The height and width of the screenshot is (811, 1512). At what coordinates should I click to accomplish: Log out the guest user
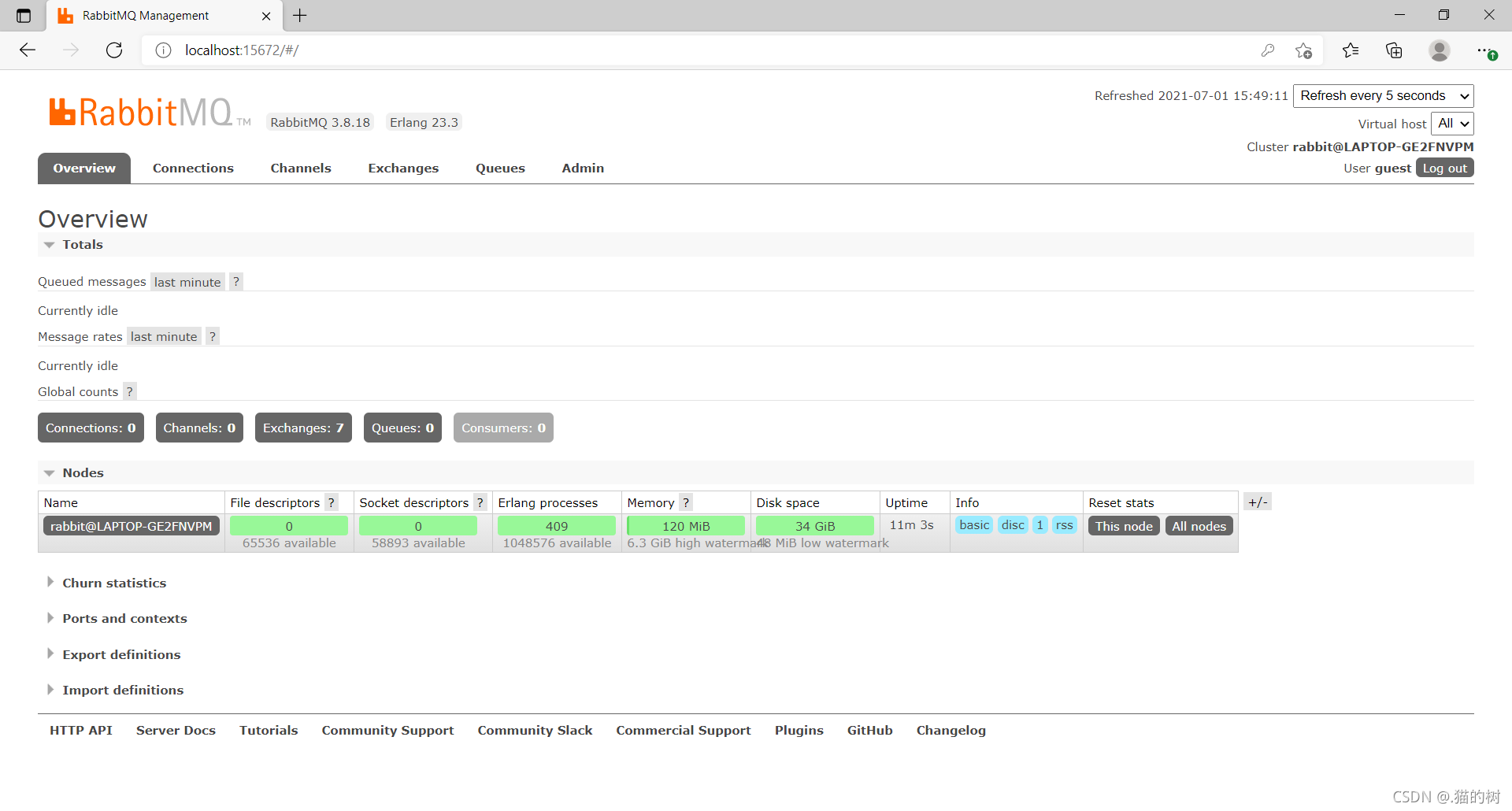pyautogui.click(x=1444, y=168)
